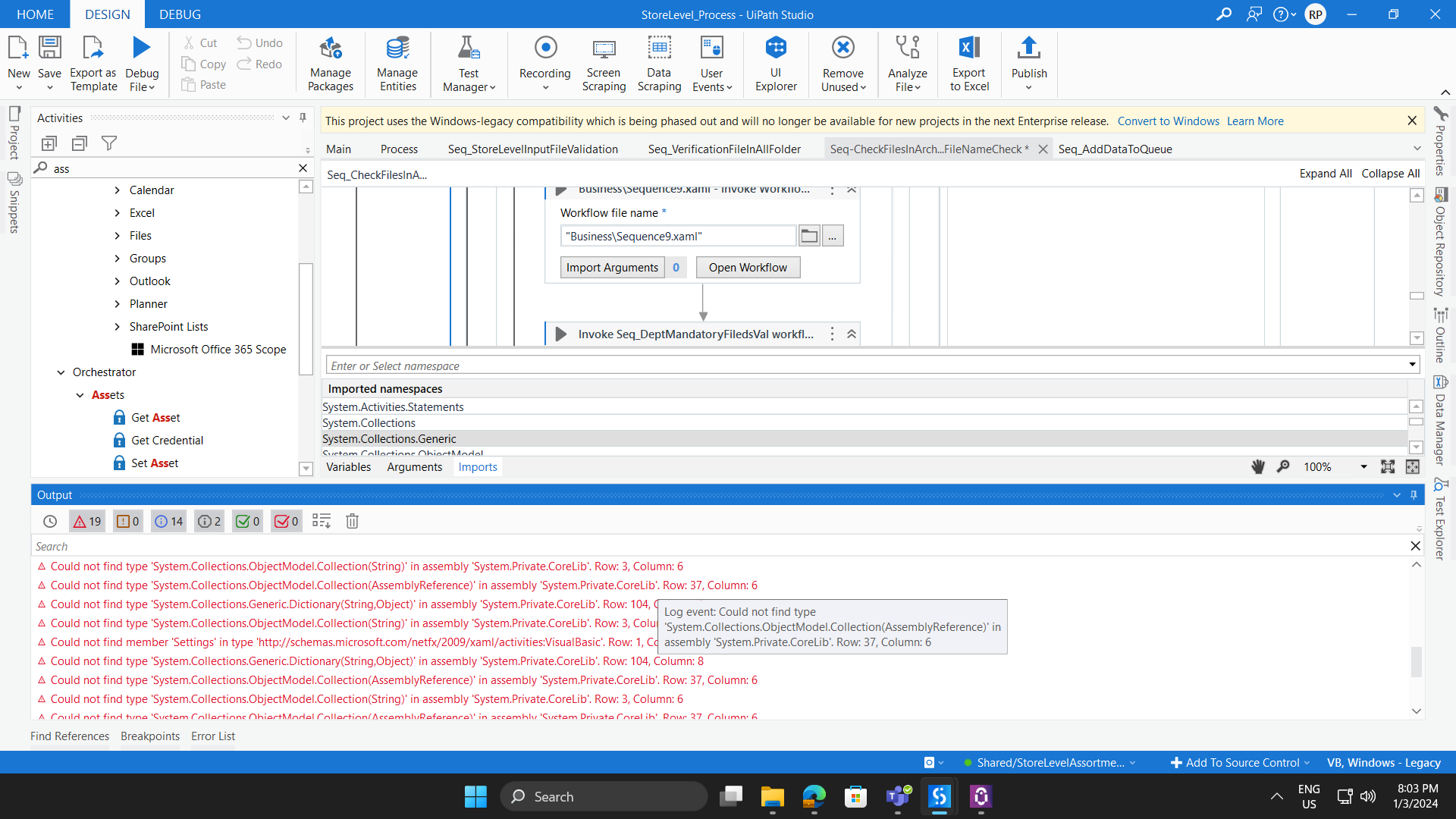Click Remove Unused workflow elements
The height and width of the screenshot is (819, 1456).
843,64
